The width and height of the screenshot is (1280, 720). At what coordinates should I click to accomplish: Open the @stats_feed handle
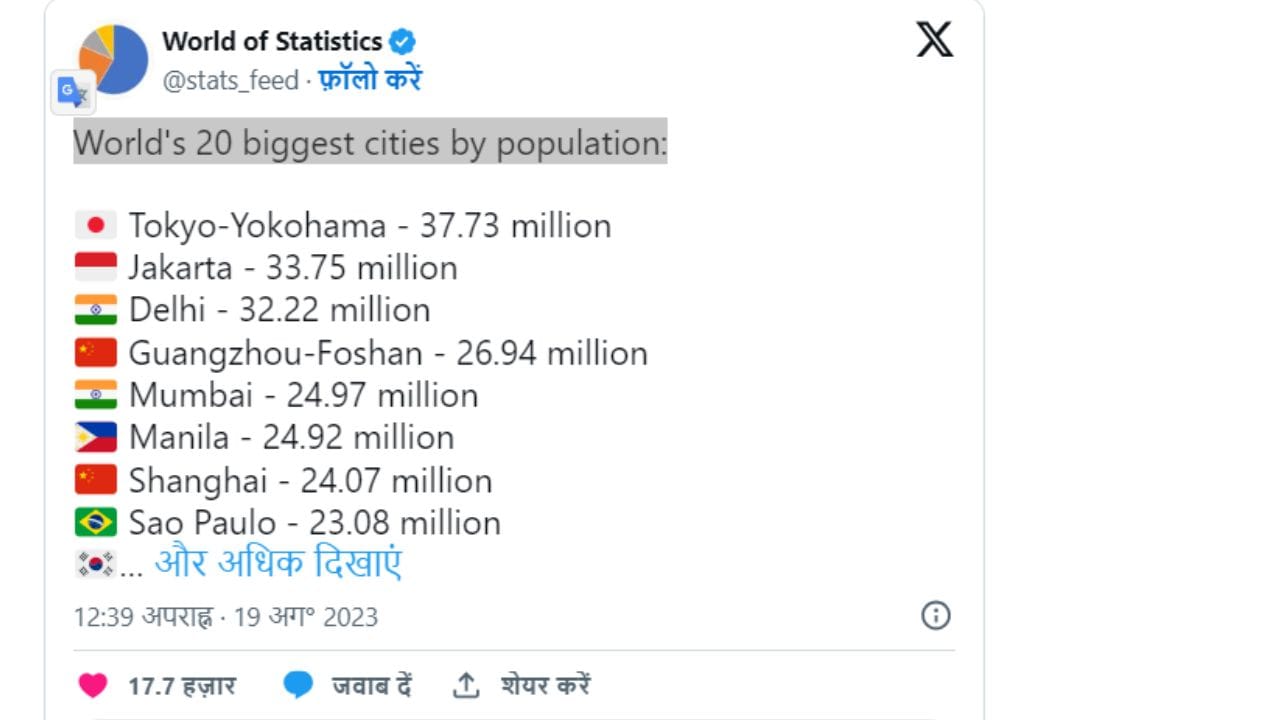coord(231,80)
